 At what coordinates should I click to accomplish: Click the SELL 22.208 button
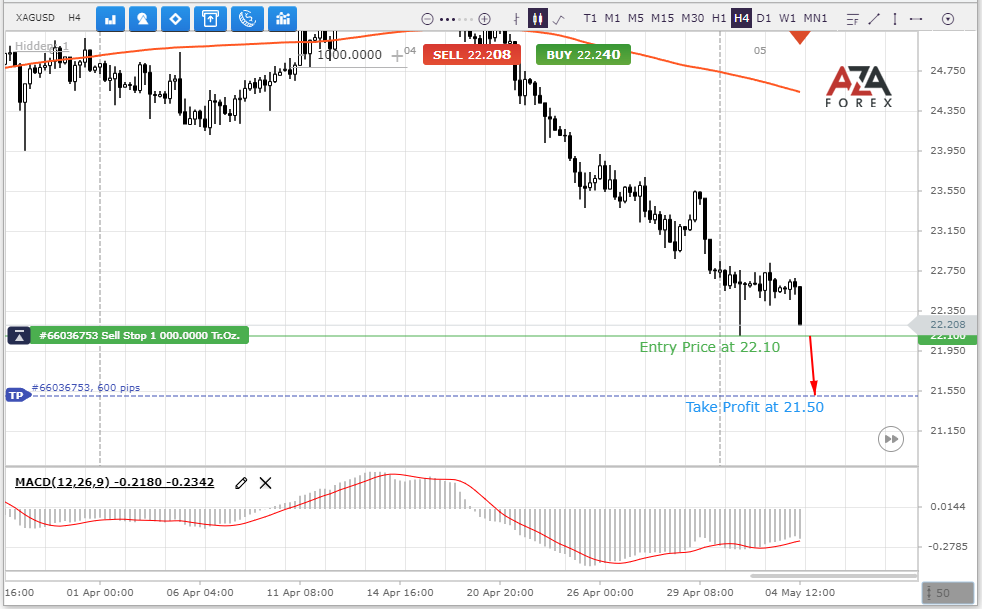pyautogui.click(x=472, y=55)
